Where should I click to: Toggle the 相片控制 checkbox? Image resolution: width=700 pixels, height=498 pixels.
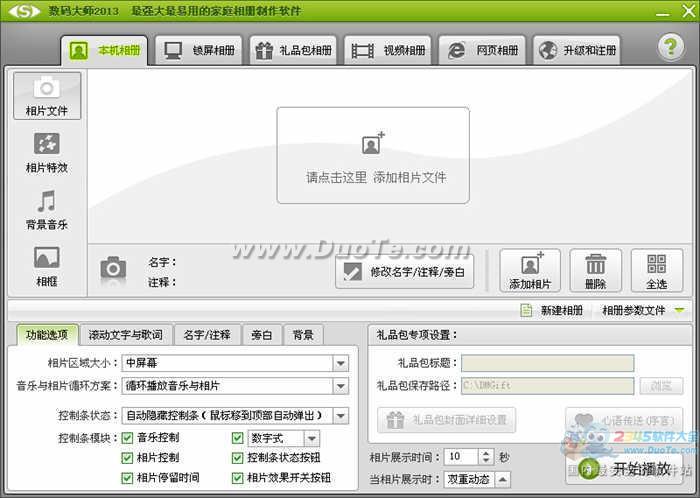[127, 457]
